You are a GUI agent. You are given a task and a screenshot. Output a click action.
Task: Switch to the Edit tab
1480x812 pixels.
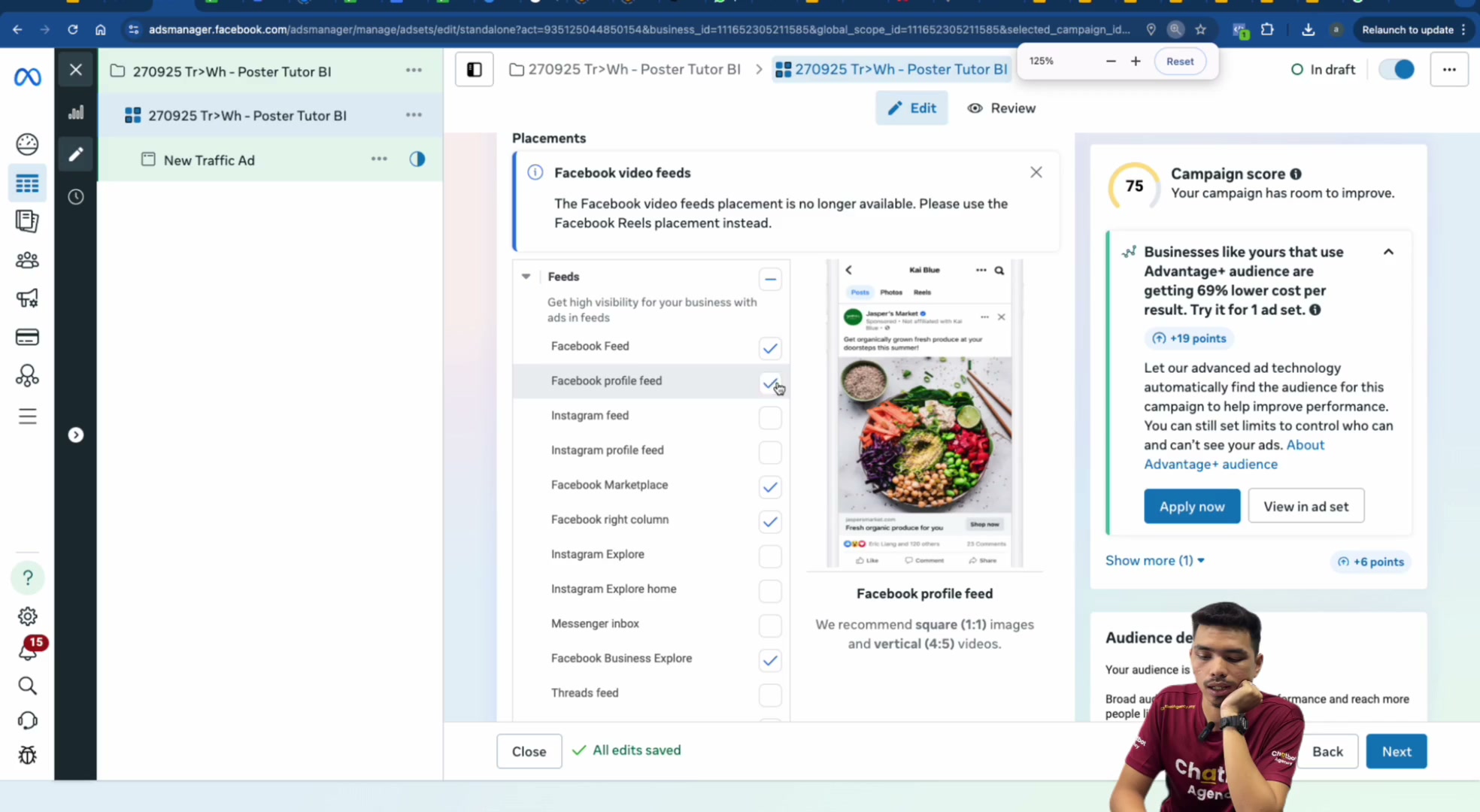click(911, 108)
